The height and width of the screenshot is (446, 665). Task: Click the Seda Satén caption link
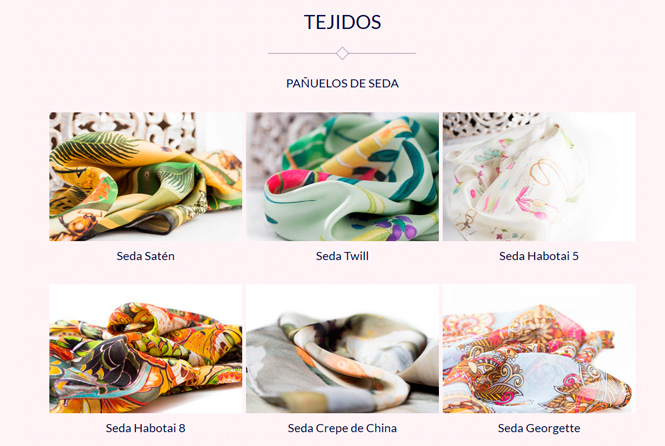(x=145, y=256)
